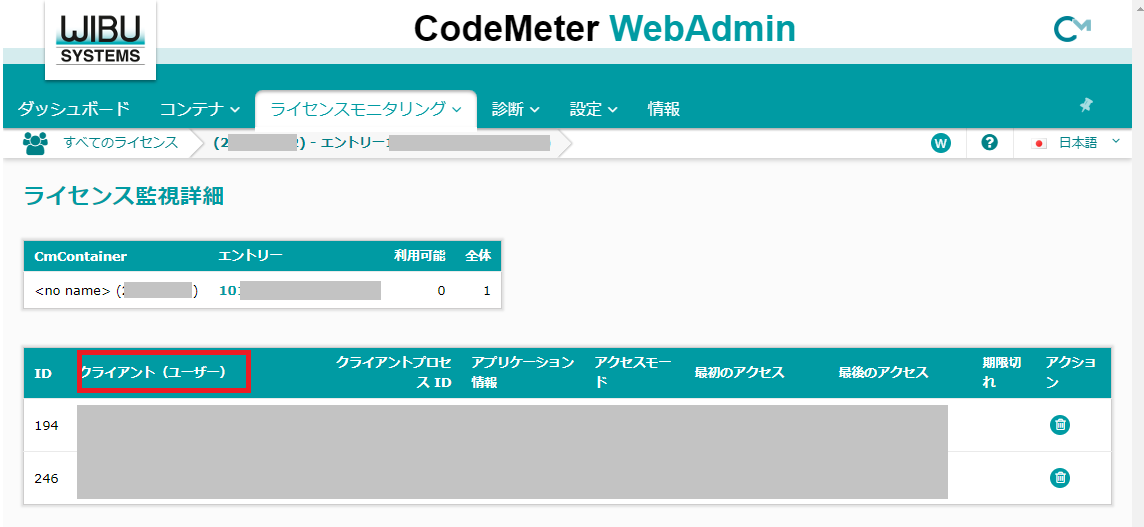
Task: Select the row with ID 246
Action: (x=568, y=478)
